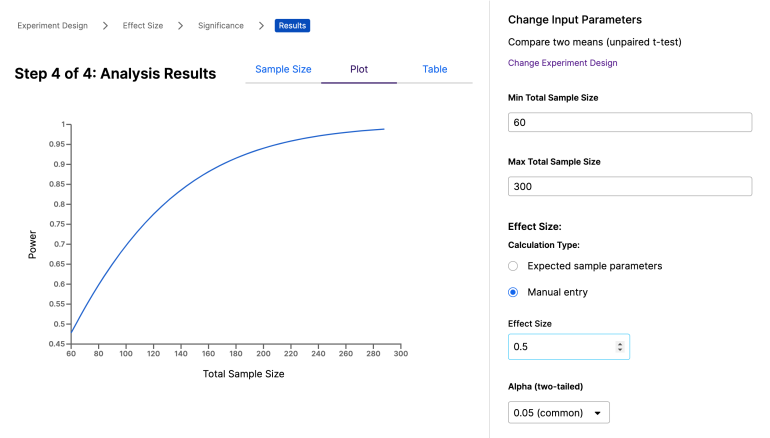Image resolution: width=770 pixels, height=438 pixels.
Task: Click the highlighted Results breadcrumb
Action: pyautogui.click(x=292, y=25)
